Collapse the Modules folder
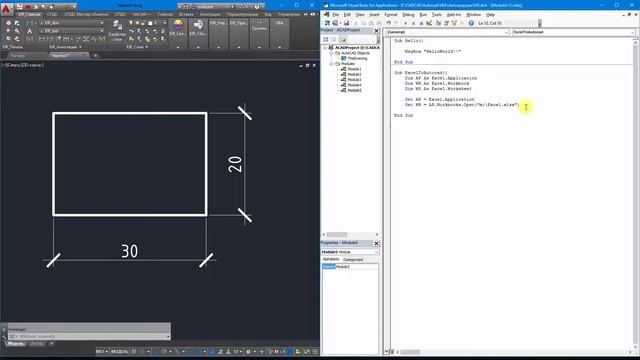The height and width of the screenshot is (360, 640). [331, 64]
